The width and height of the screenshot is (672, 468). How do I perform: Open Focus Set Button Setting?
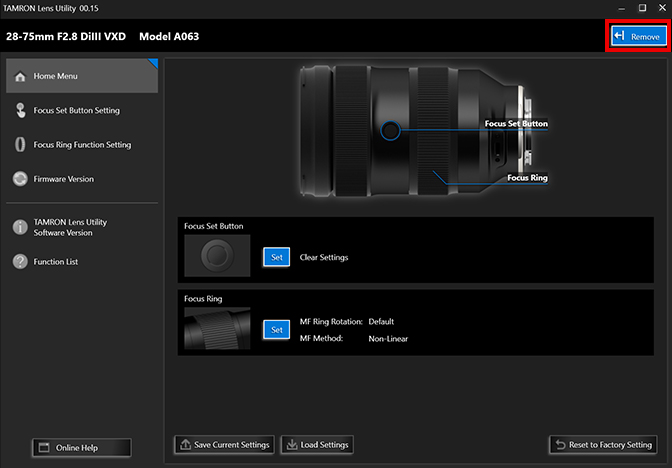(x=82, y=110)
